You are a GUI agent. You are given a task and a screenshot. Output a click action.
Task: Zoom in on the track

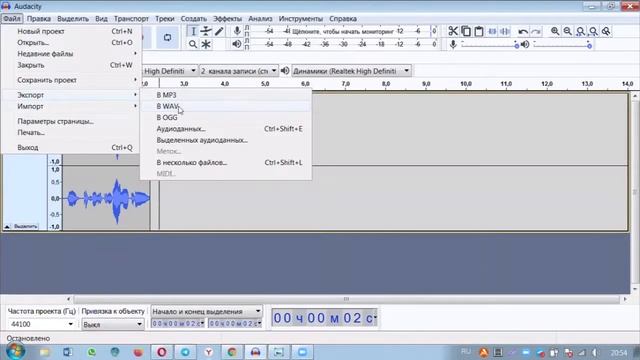pos(555,31)
